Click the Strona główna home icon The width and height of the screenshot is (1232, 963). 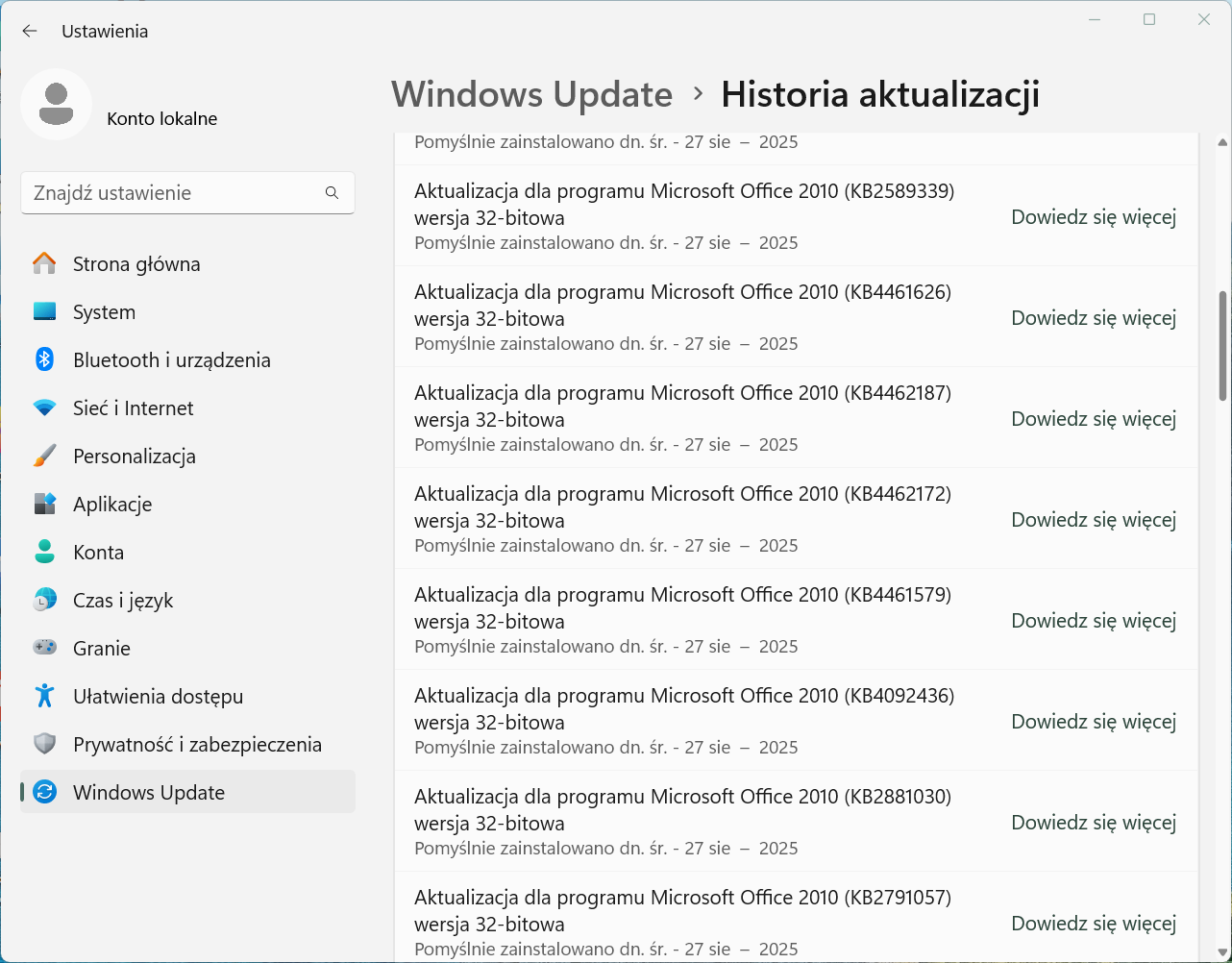coord(44,263)
